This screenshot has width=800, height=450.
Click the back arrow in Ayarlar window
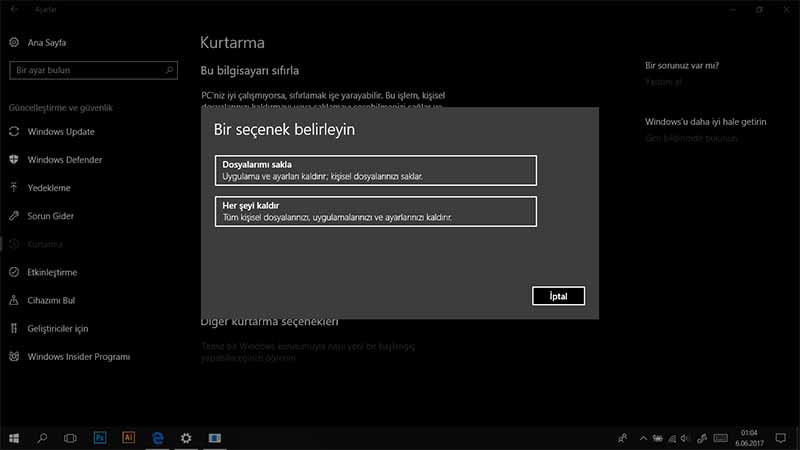coord(14,9)
